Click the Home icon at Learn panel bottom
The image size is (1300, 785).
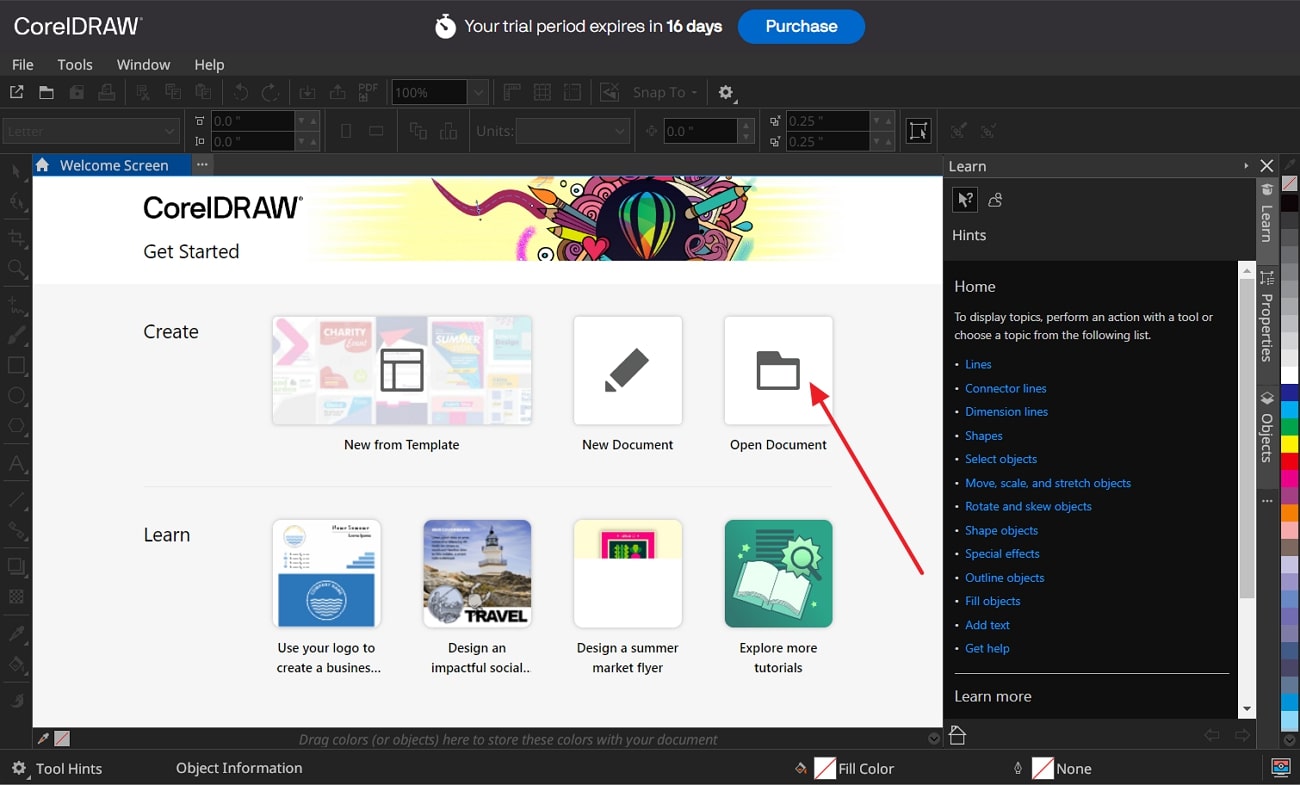click(957, 736)
